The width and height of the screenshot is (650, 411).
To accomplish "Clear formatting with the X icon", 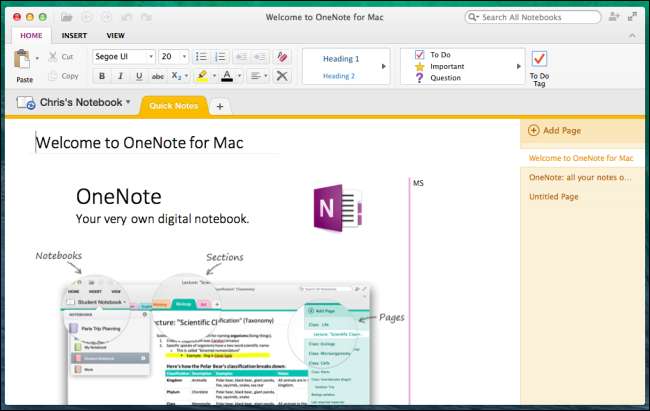I will tap(282, 76).
